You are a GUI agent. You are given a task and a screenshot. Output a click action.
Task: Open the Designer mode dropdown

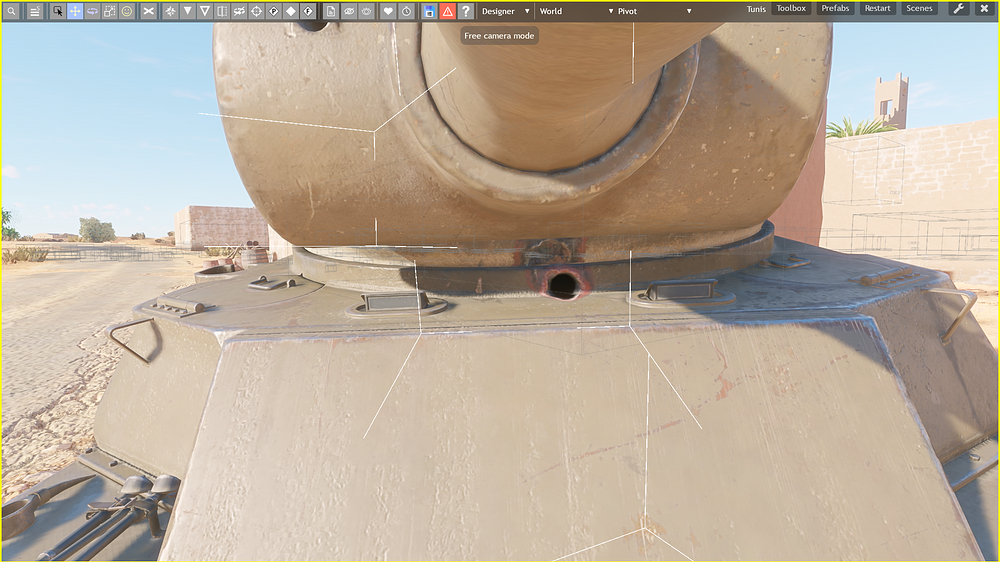pyautogui.click(x=505, y=11)
